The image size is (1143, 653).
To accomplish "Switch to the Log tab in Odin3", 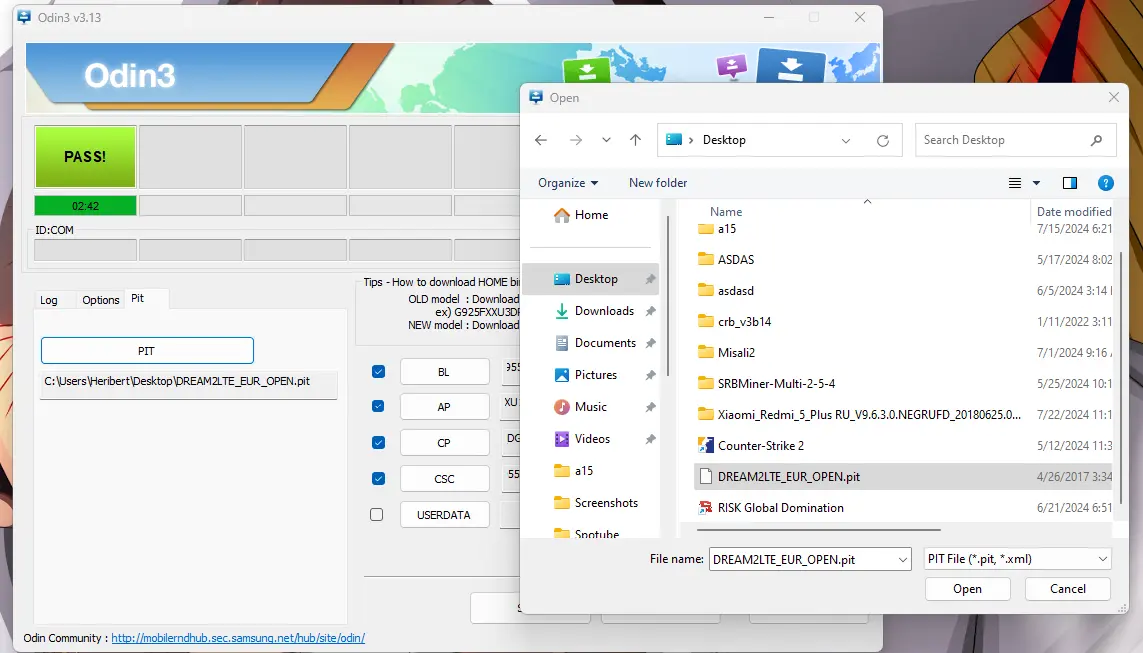I will point(49,300).
